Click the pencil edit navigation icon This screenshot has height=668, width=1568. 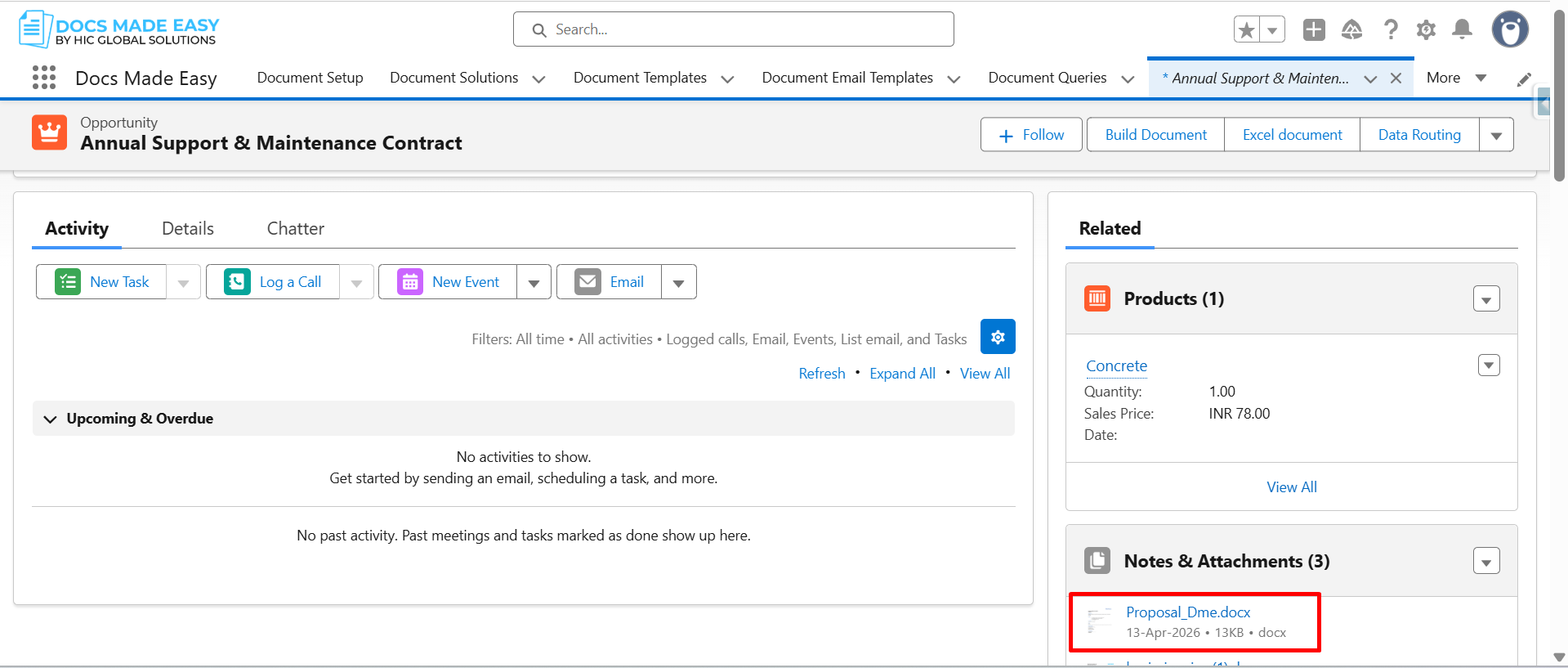point(1524,79)
